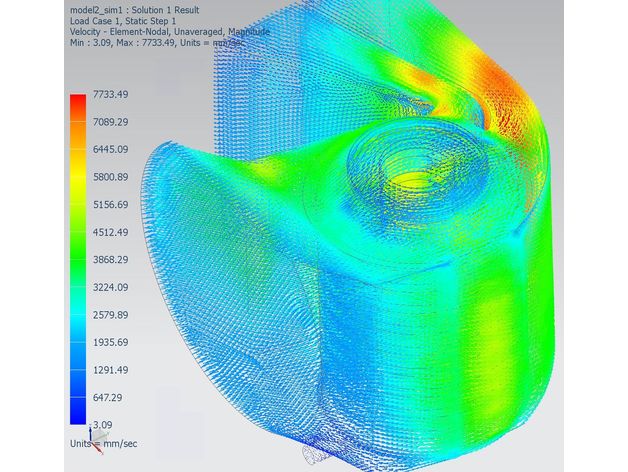Click legend value 7733.49
The image size is (628, 472).
111,94
